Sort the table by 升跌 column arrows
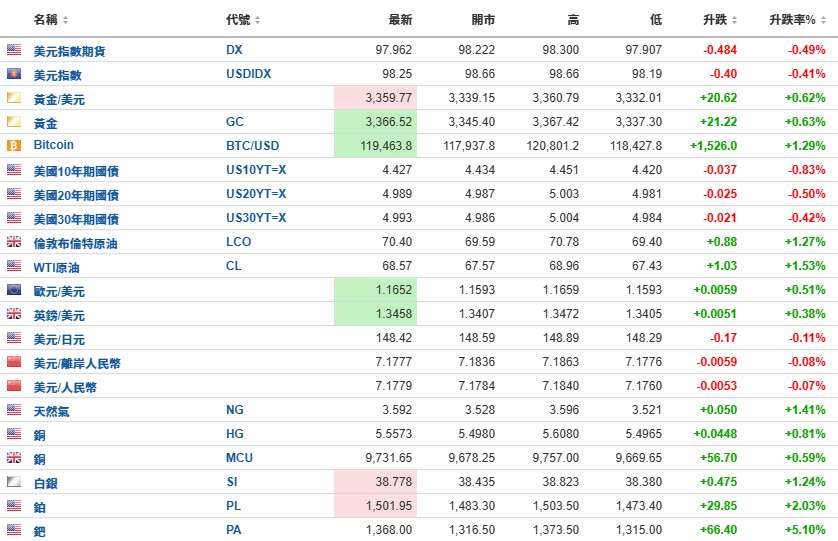 (734, 20)
